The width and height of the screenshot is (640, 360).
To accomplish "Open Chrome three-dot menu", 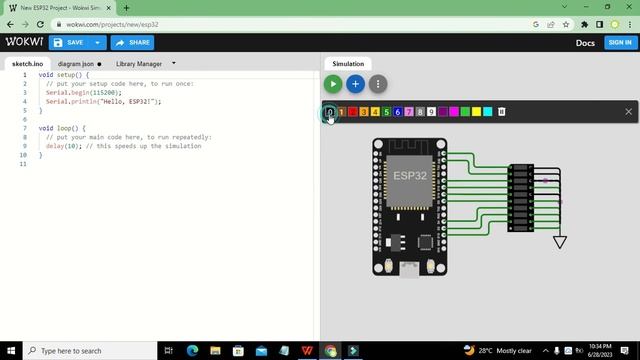I will point(630,24).
